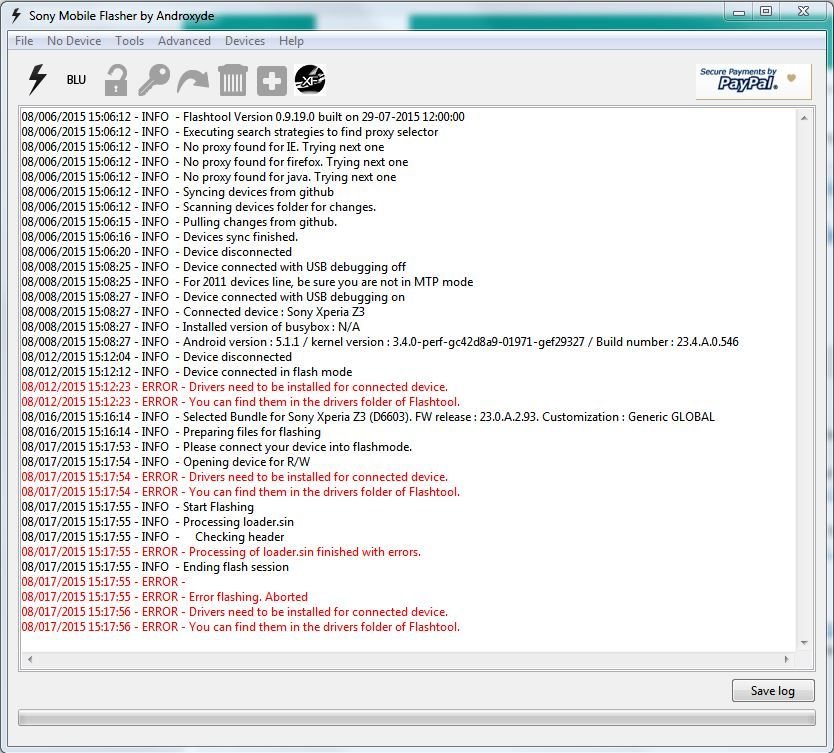Screen dimensions: 834x753
Task: Click the 'Selected Bundle for Sony Xperia Z3' line
Action: coord(368,416)
